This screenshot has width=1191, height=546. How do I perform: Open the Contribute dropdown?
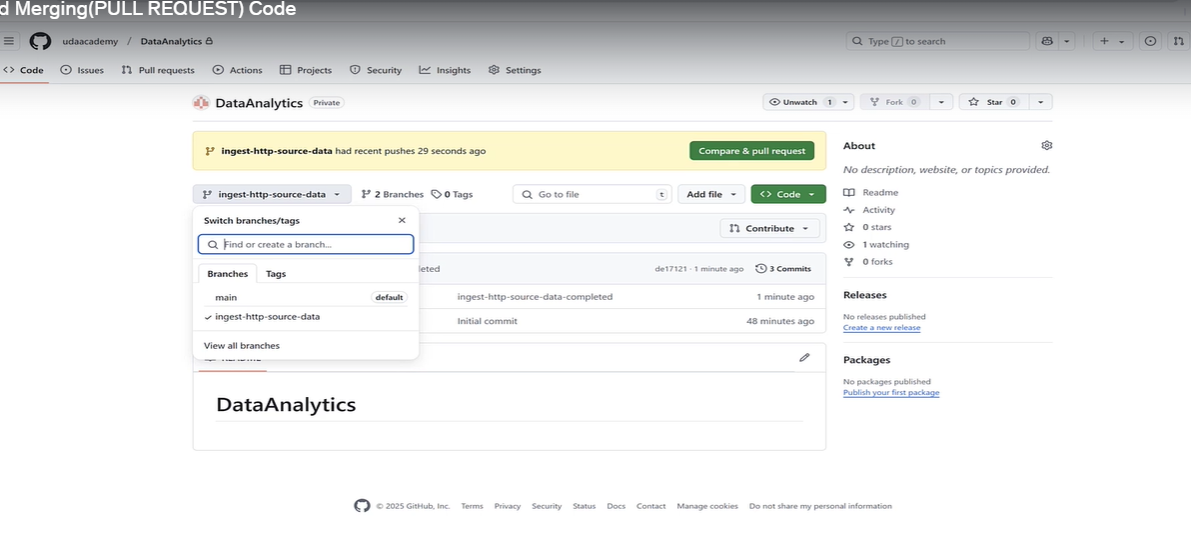769,229
